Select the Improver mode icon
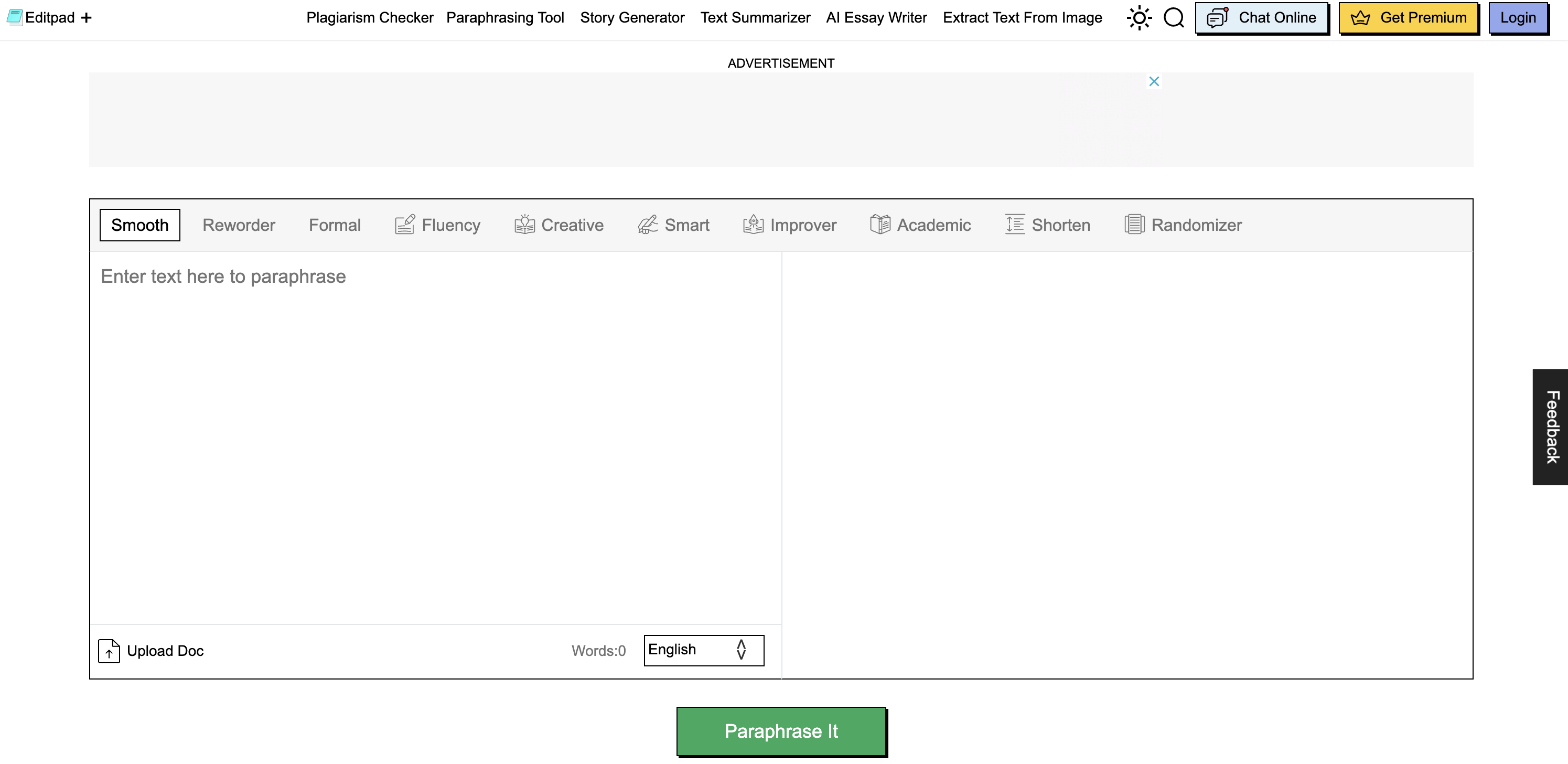The width and height of the screenshot is (1568, 764). tap(753, 225)
